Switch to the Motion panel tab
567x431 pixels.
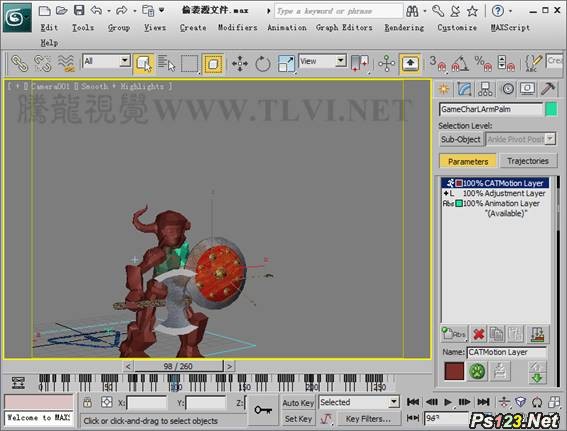(x=508, y=89)
